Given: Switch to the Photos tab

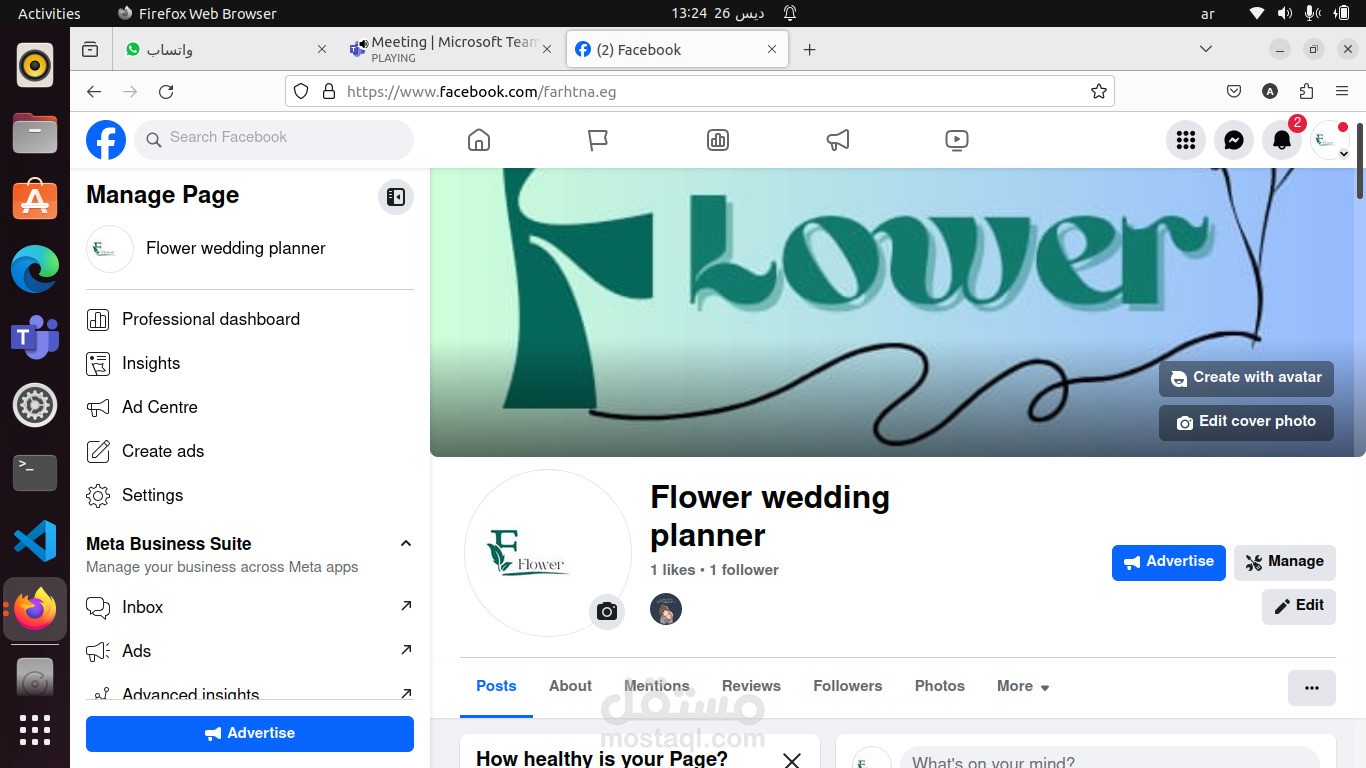Looking at the screenshot, I should click(x=940, y=686).
